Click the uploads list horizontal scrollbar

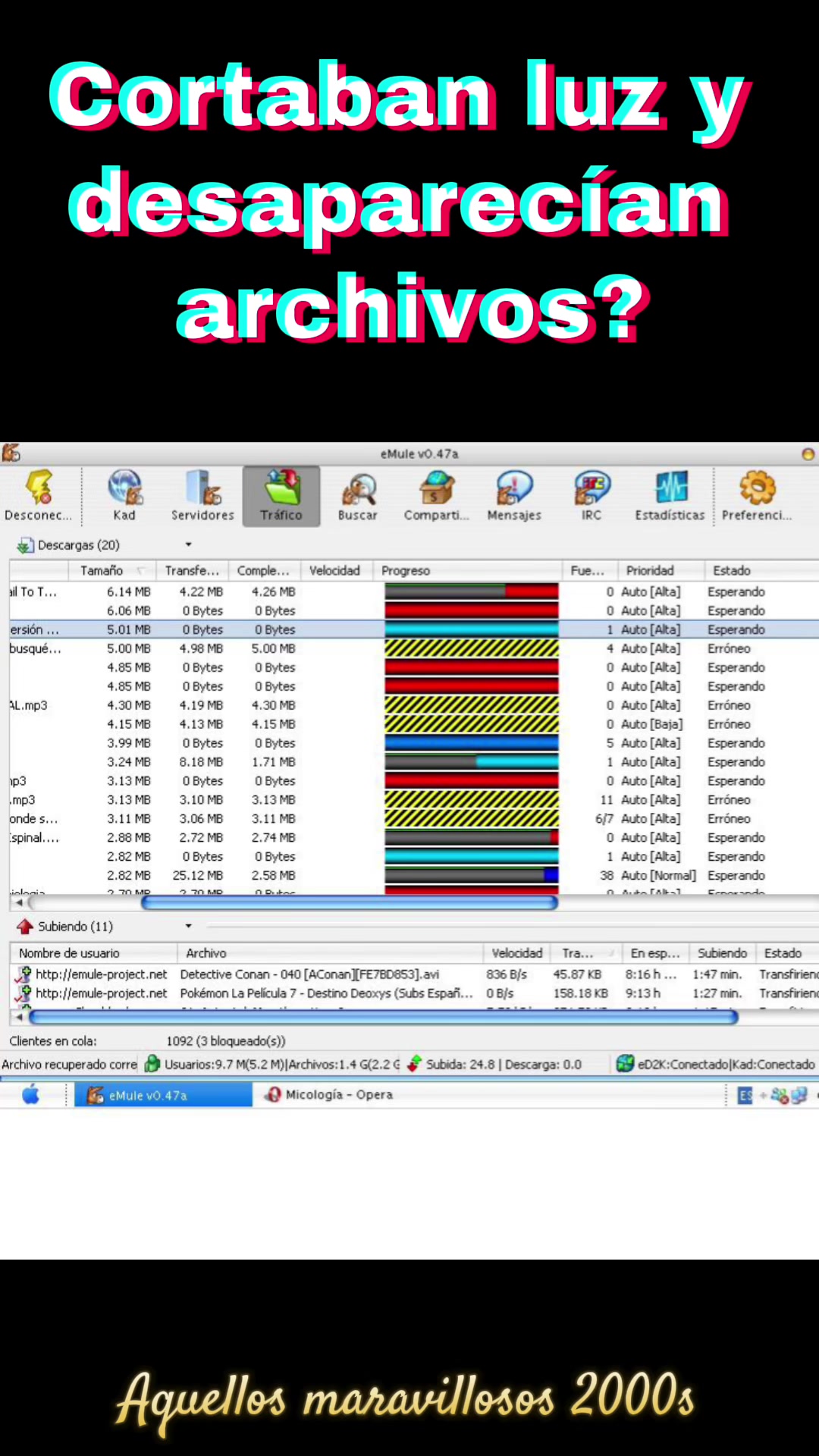click(x=383, y=1017)
